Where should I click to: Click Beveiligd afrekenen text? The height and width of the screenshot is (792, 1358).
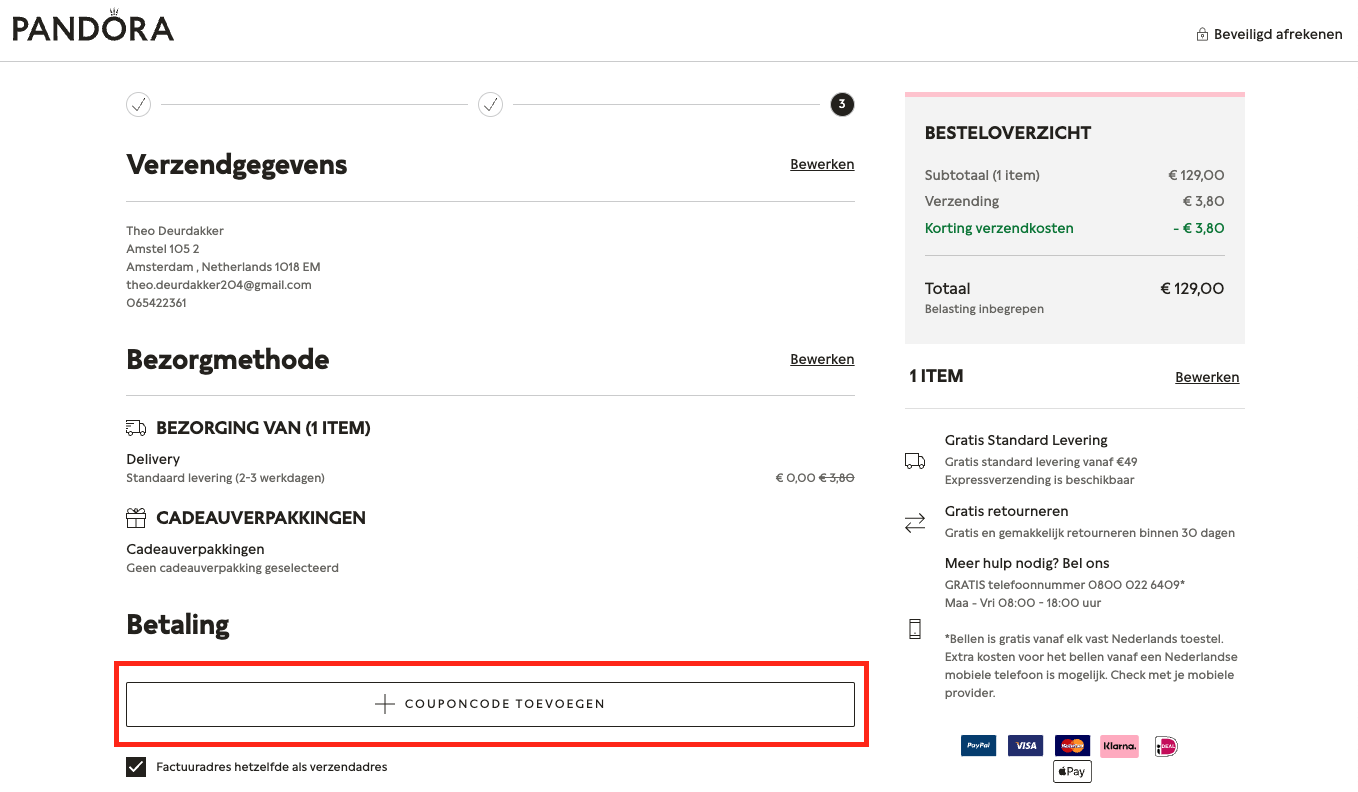(1278, 34)
